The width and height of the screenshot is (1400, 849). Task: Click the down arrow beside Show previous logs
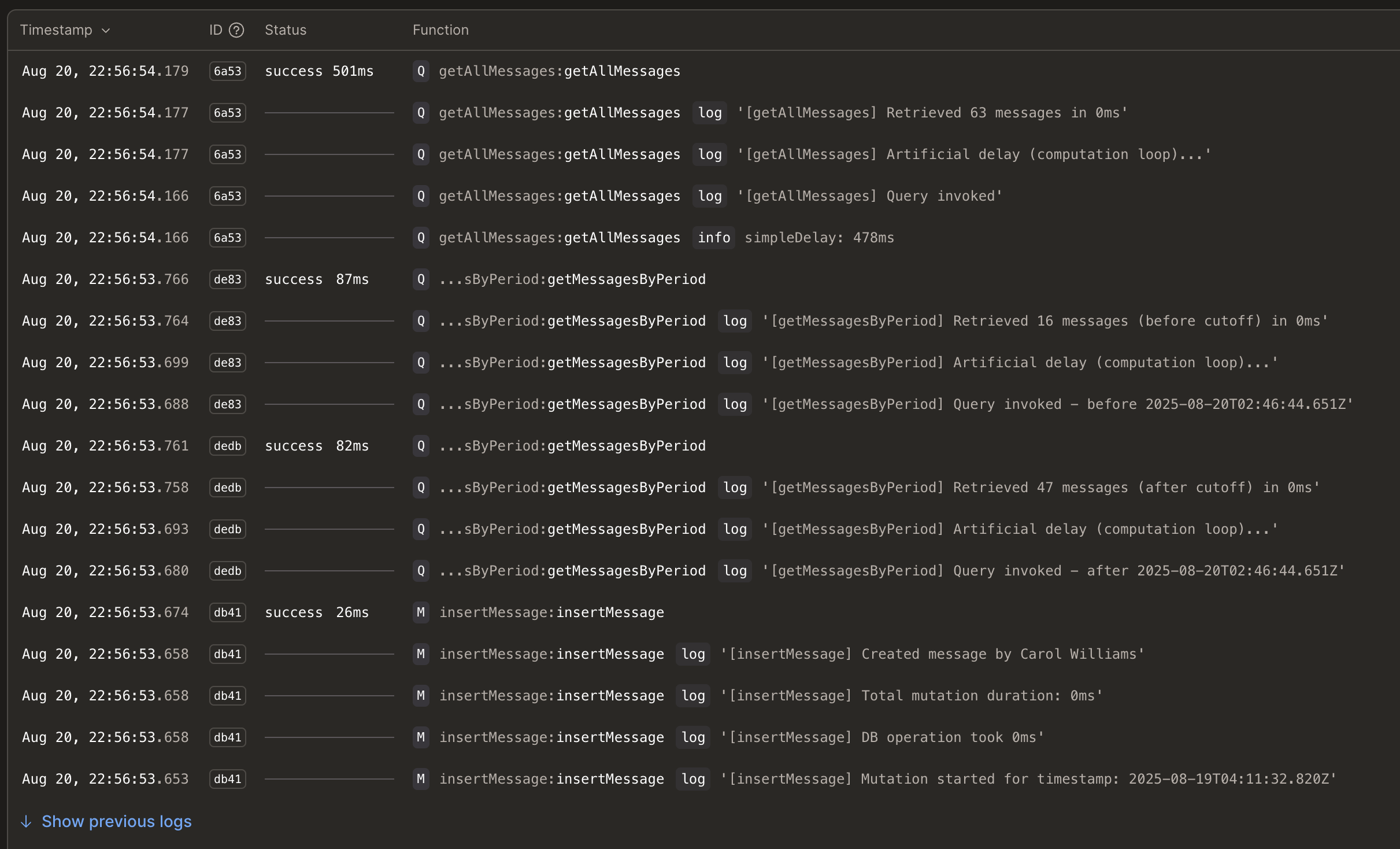[x=26, y=822]
